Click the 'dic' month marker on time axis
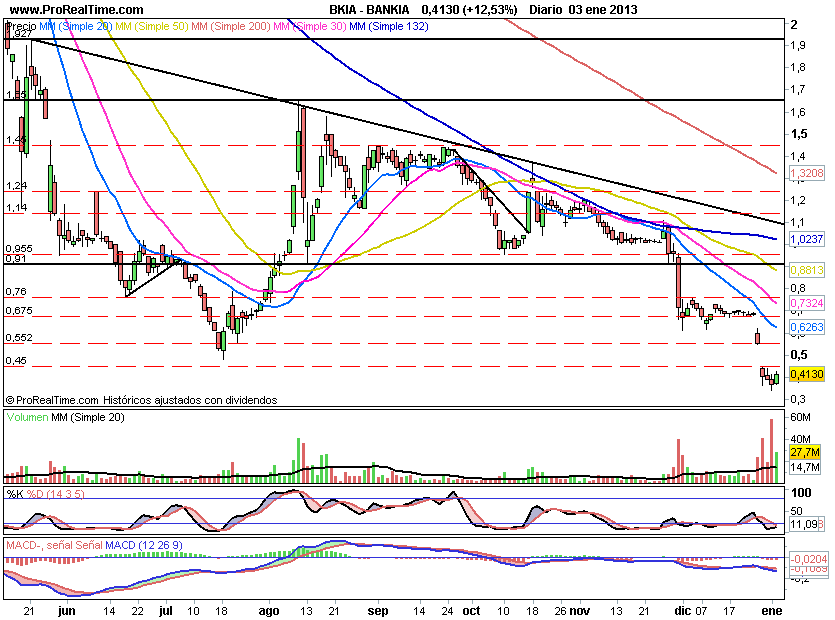This screenshot has height=620, width=835. click(x=682, y=610)
